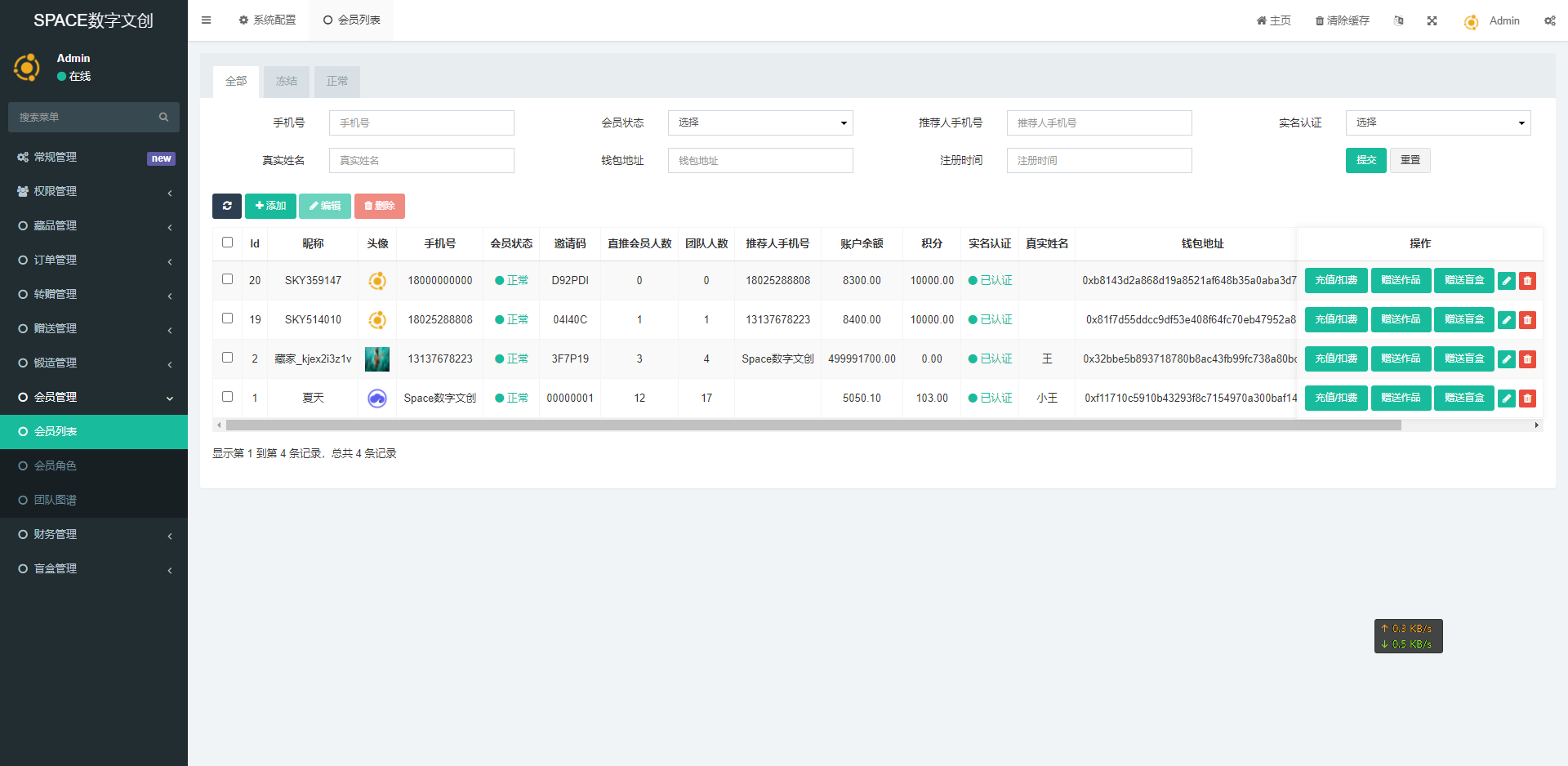Image resolution: width=1568 pixels, height=766 pixels.
Task: Click the fullscreen icon in top bar
Action: [1432, 20]
